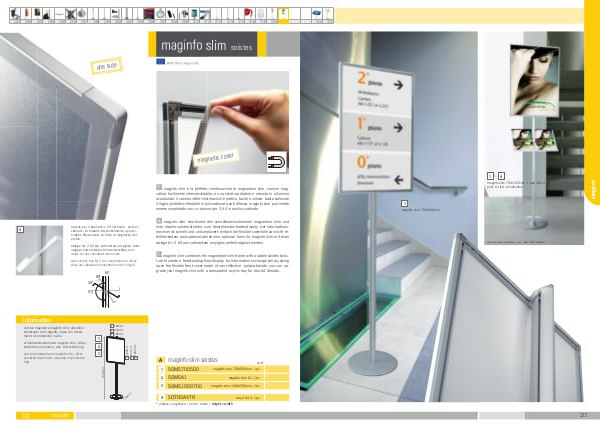
Task: Click the number 4 marker on the acrylic tray photo
Action: coord(20,229)
